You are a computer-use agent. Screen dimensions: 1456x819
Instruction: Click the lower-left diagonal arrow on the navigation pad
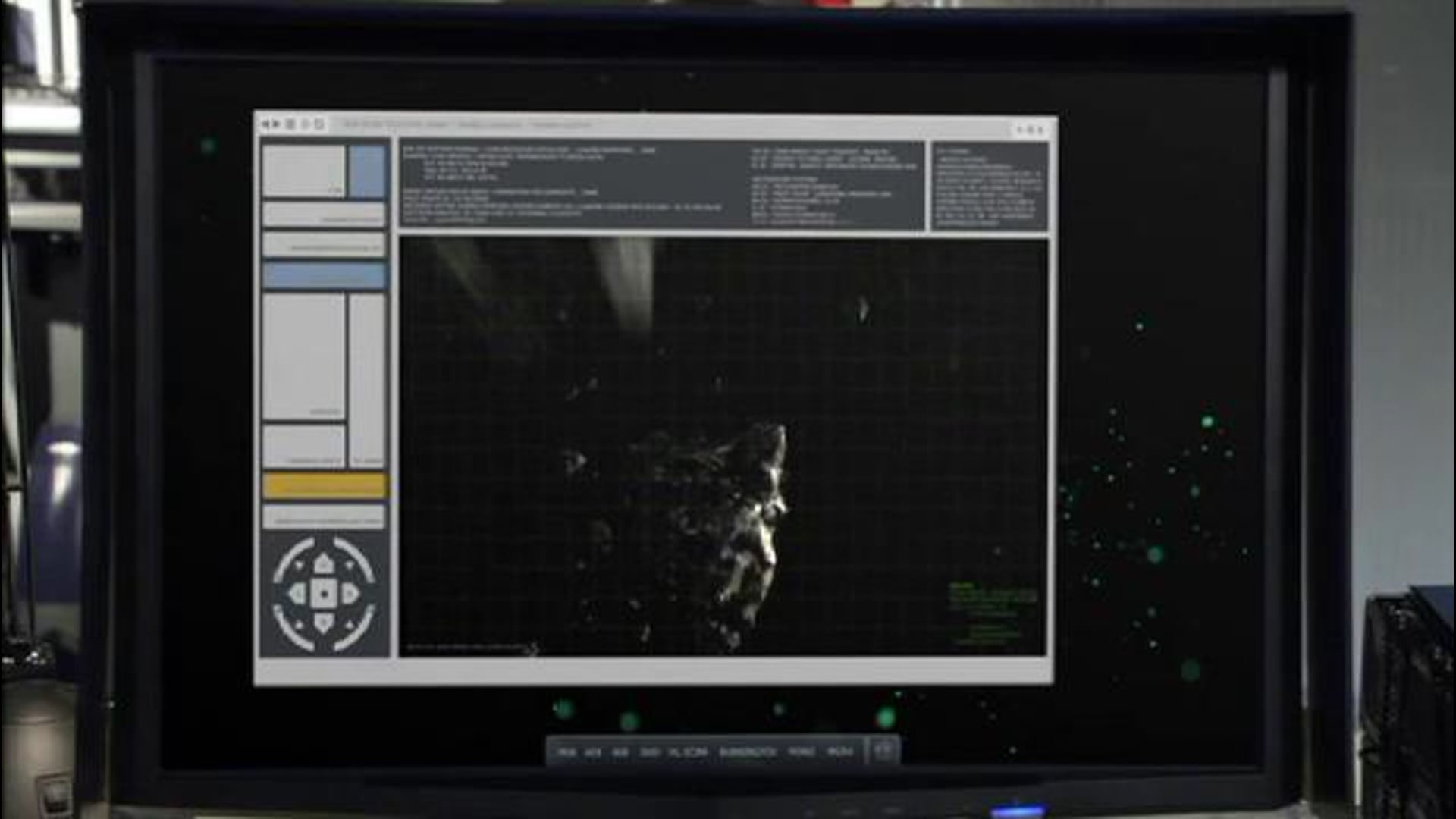click(x=300, y=624)
